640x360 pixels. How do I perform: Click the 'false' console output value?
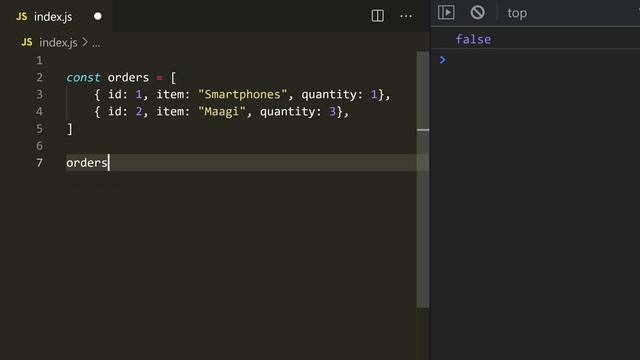click(x=473, y=40)
